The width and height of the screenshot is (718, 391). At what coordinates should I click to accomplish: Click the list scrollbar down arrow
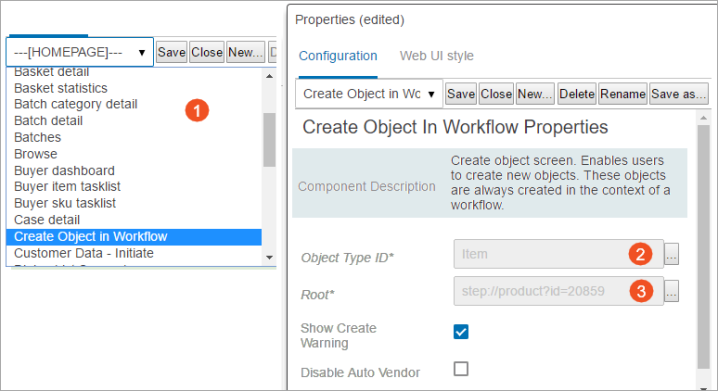[269, 258]
